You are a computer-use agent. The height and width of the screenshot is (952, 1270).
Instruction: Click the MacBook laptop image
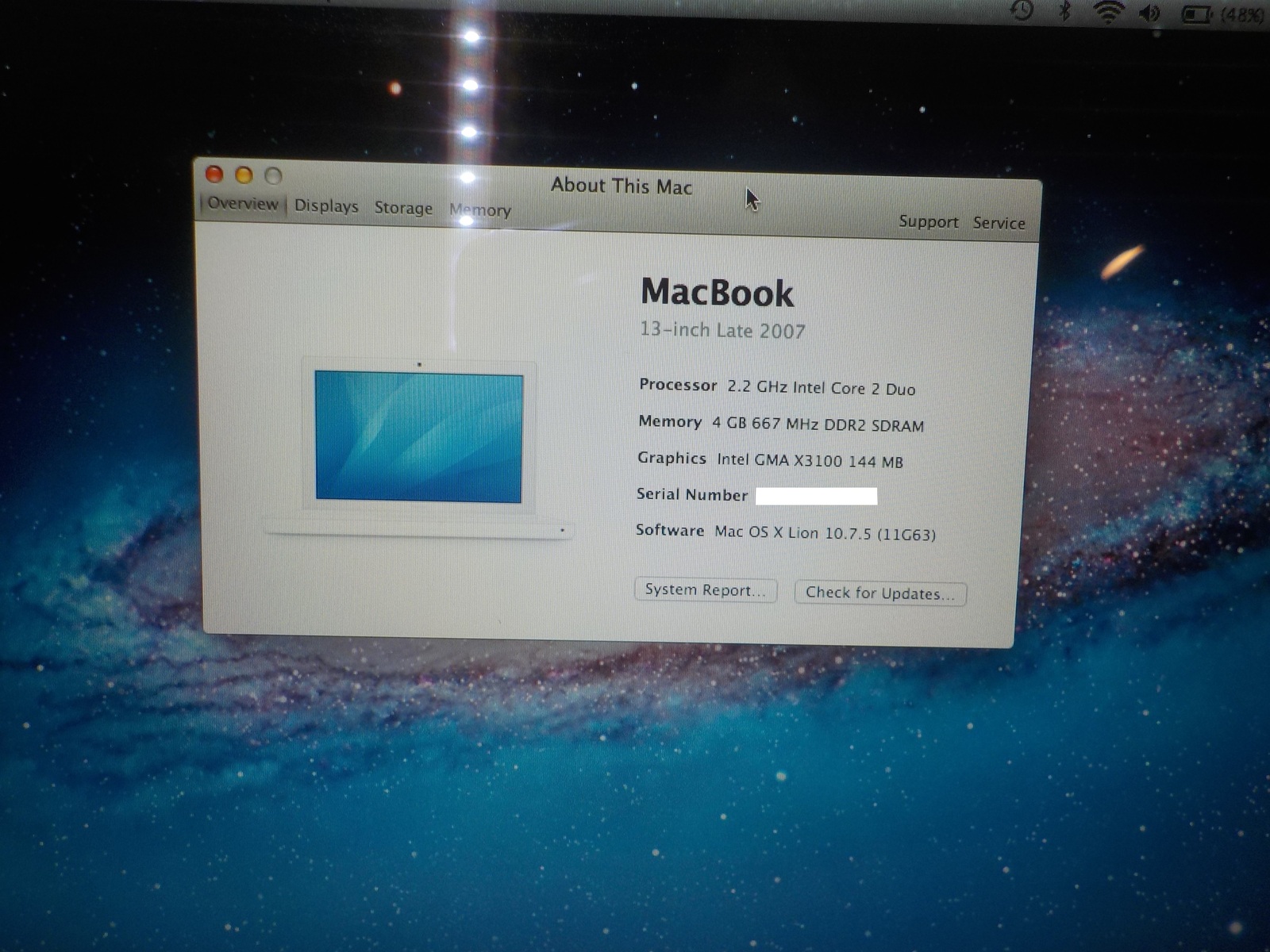418,448
